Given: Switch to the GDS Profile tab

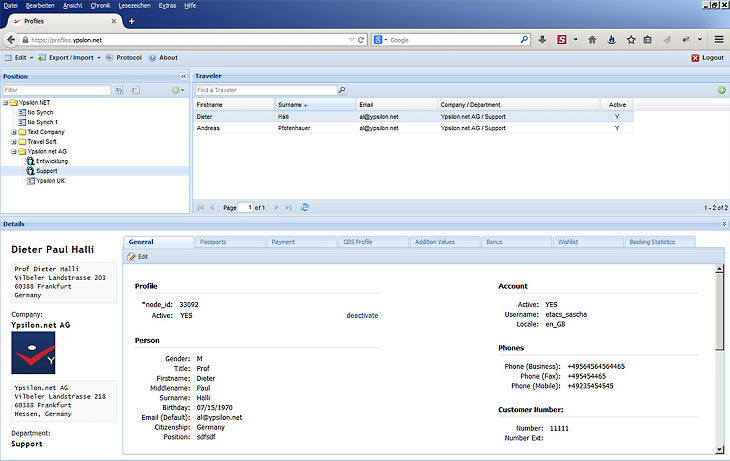Looking at the screenshot, I should pos(373,242).
